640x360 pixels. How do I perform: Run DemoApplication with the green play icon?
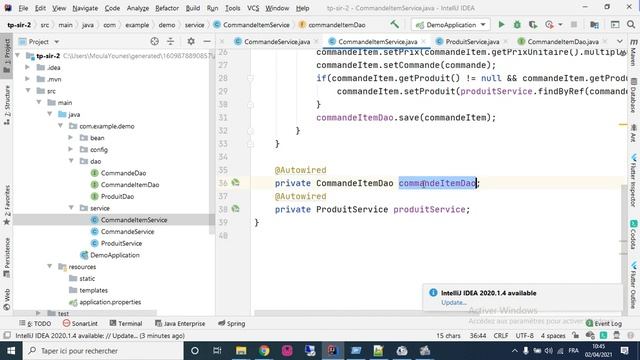(x=501, y=24)
